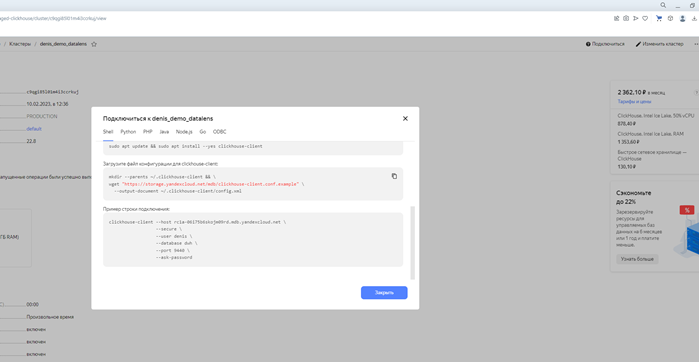Switch to the Shell tab
The height and width of the screenshot is (362, 699).
pos(108,132)
